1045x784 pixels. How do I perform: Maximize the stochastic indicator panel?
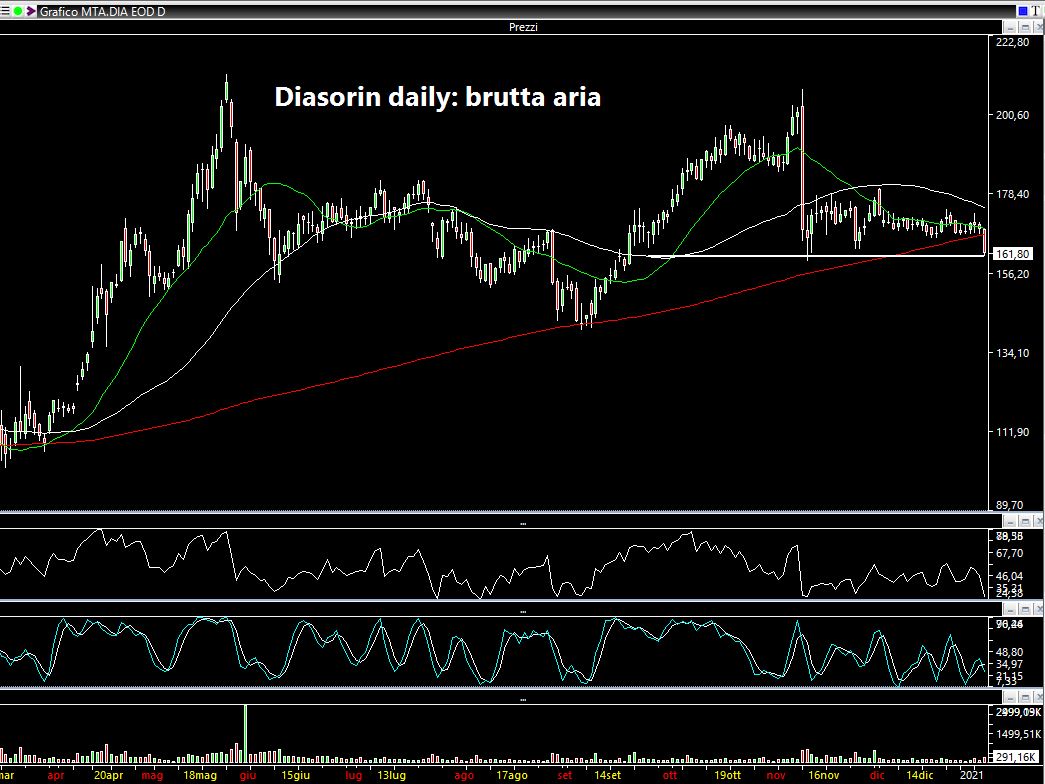(x=1025, y=609)
